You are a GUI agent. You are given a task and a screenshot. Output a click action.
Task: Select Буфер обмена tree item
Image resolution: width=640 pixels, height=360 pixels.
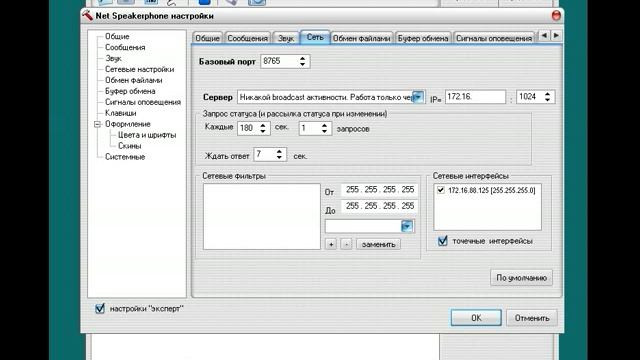130,91
